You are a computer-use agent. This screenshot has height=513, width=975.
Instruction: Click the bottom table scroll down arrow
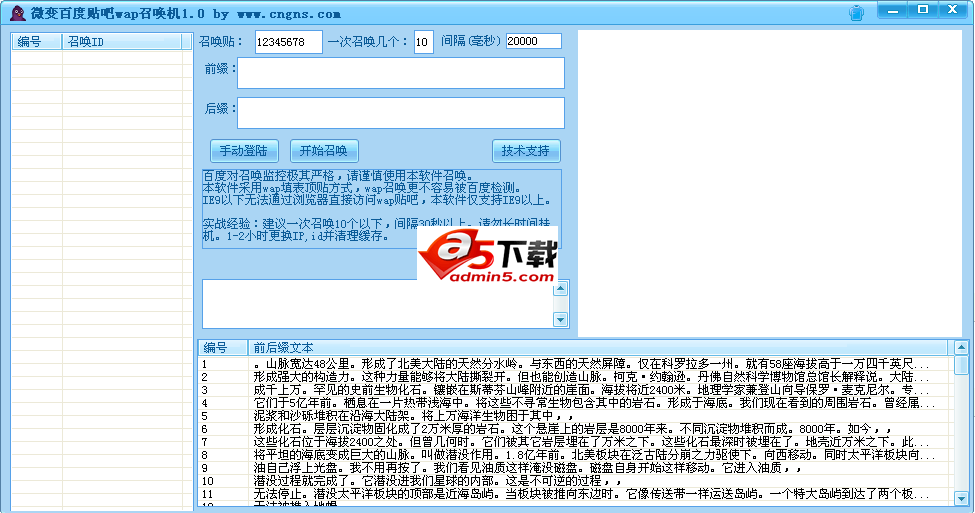tap(961, 498)
